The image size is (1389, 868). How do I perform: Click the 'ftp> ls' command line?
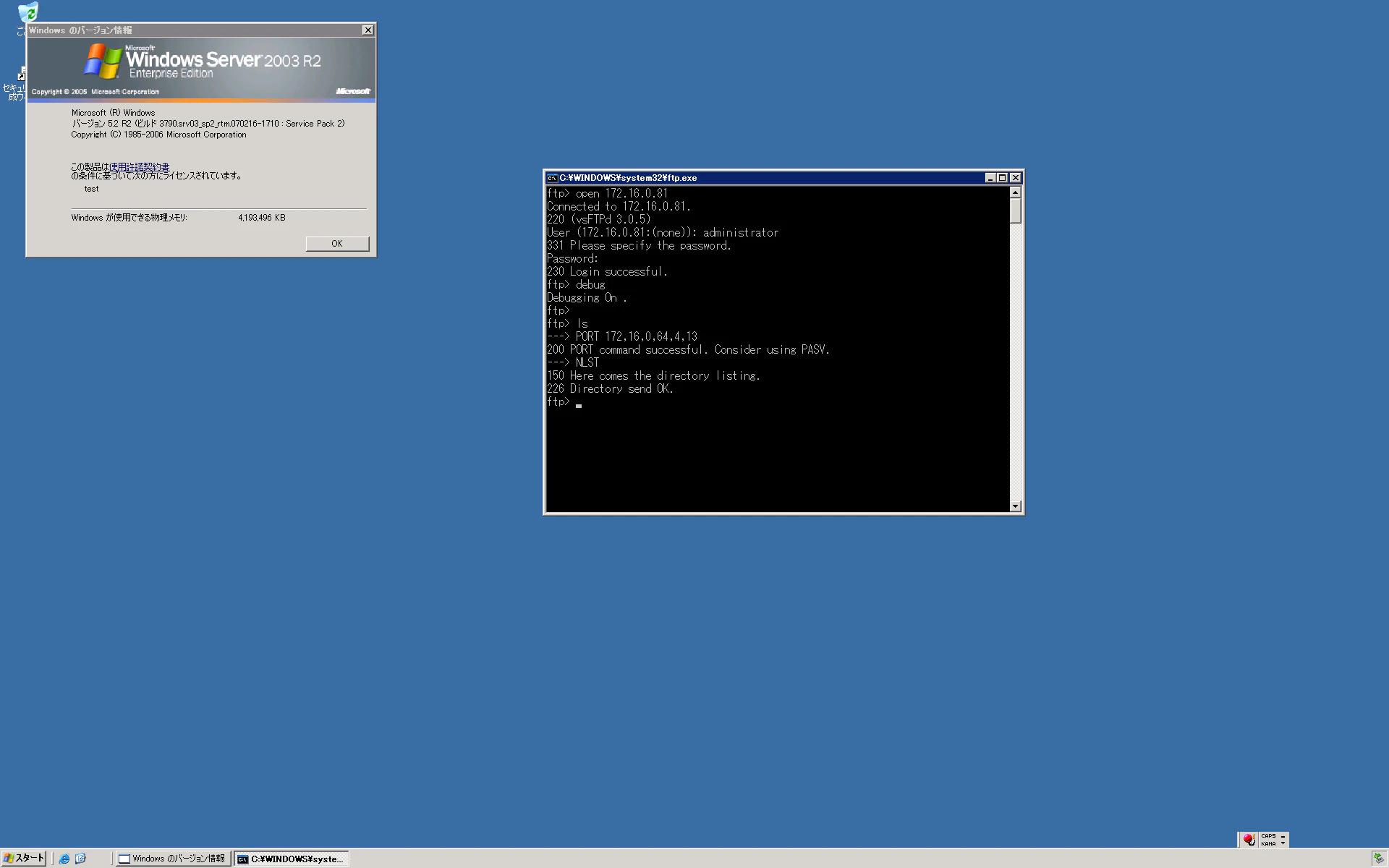(567, 324)
